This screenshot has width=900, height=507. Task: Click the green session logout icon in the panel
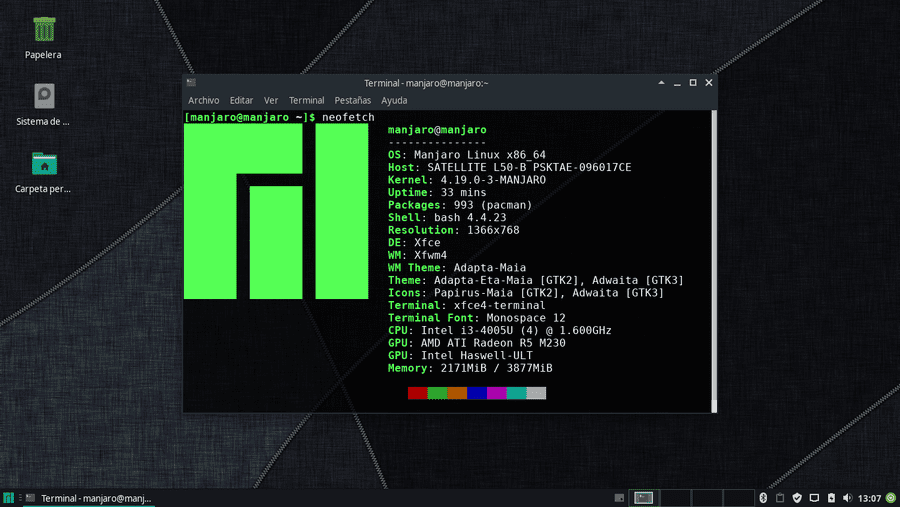pyautogui.click(x=890, y=498)
